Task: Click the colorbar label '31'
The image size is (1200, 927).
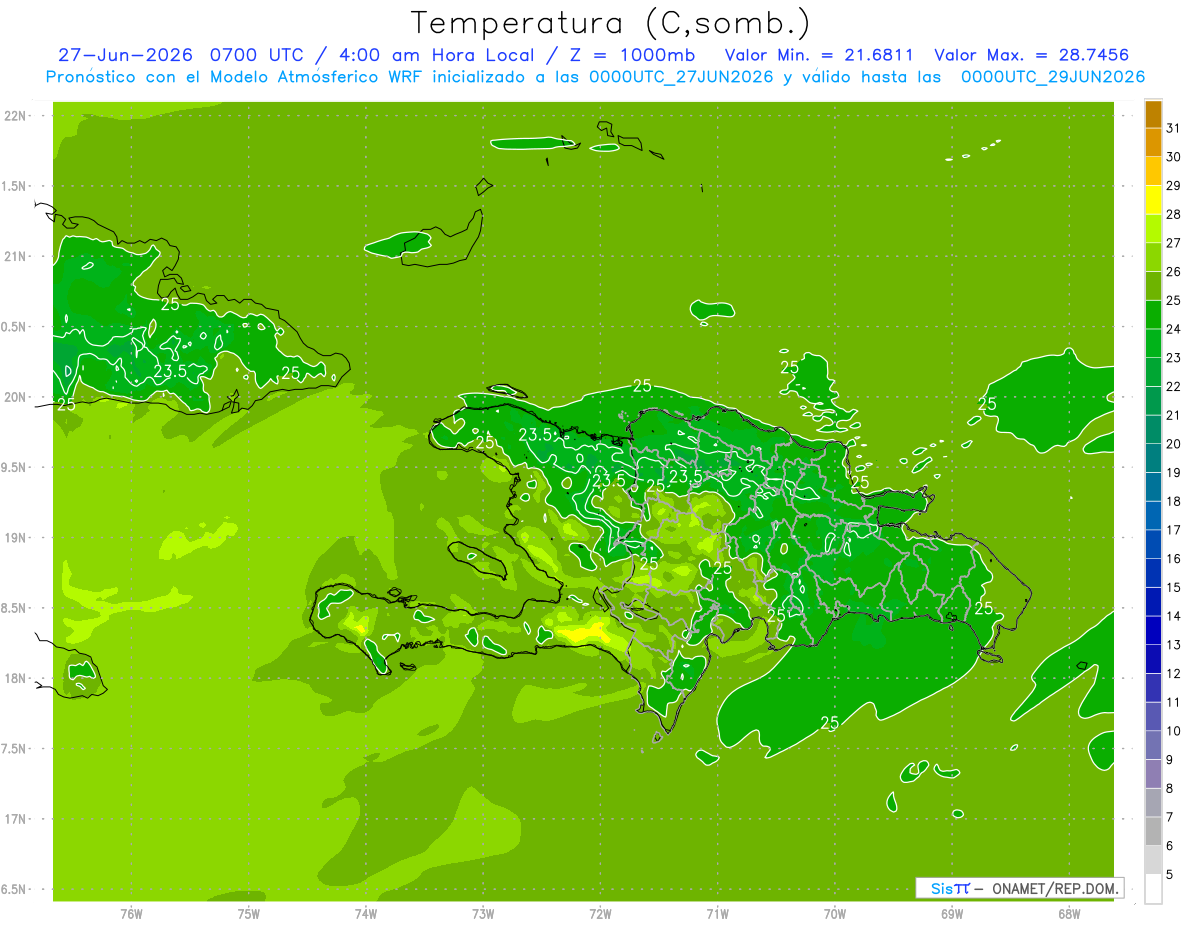Action: (x=1174, y=128)
